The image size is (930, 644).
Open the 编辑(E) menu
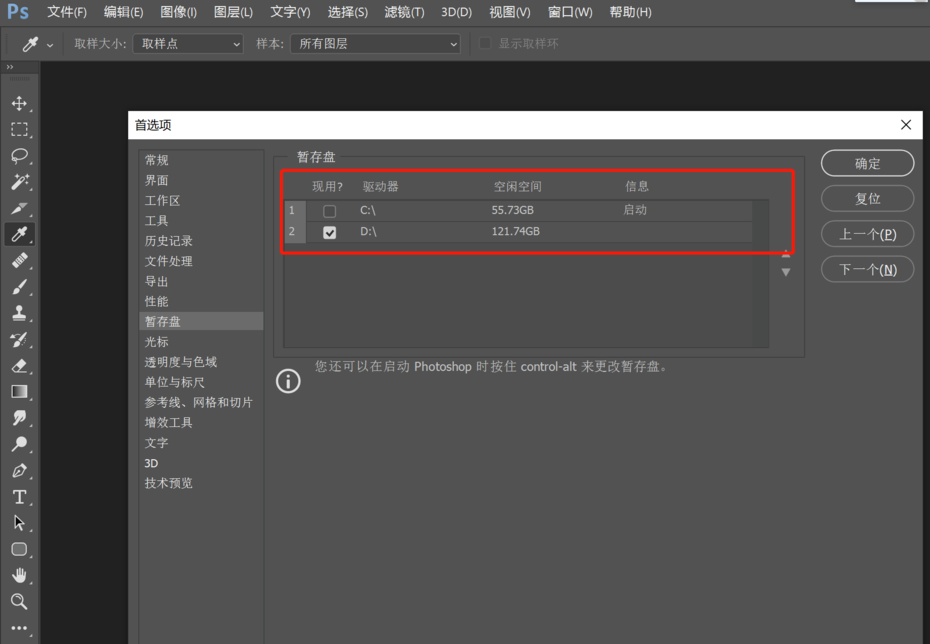click(x=123, y=12)
